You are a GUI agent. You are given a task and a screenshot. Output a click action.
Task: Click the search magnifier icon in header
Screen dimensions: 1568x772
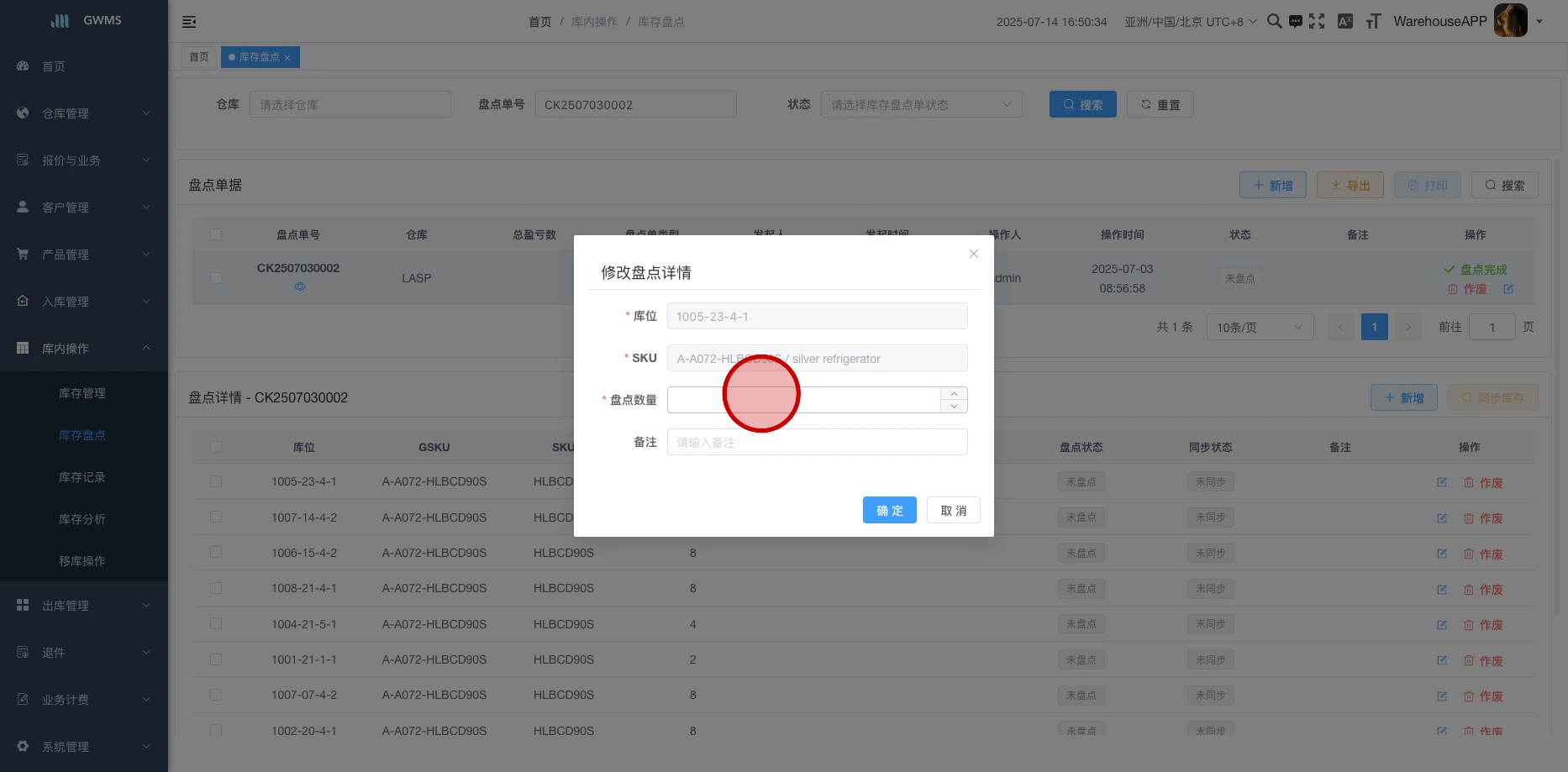coord(1274,22)
